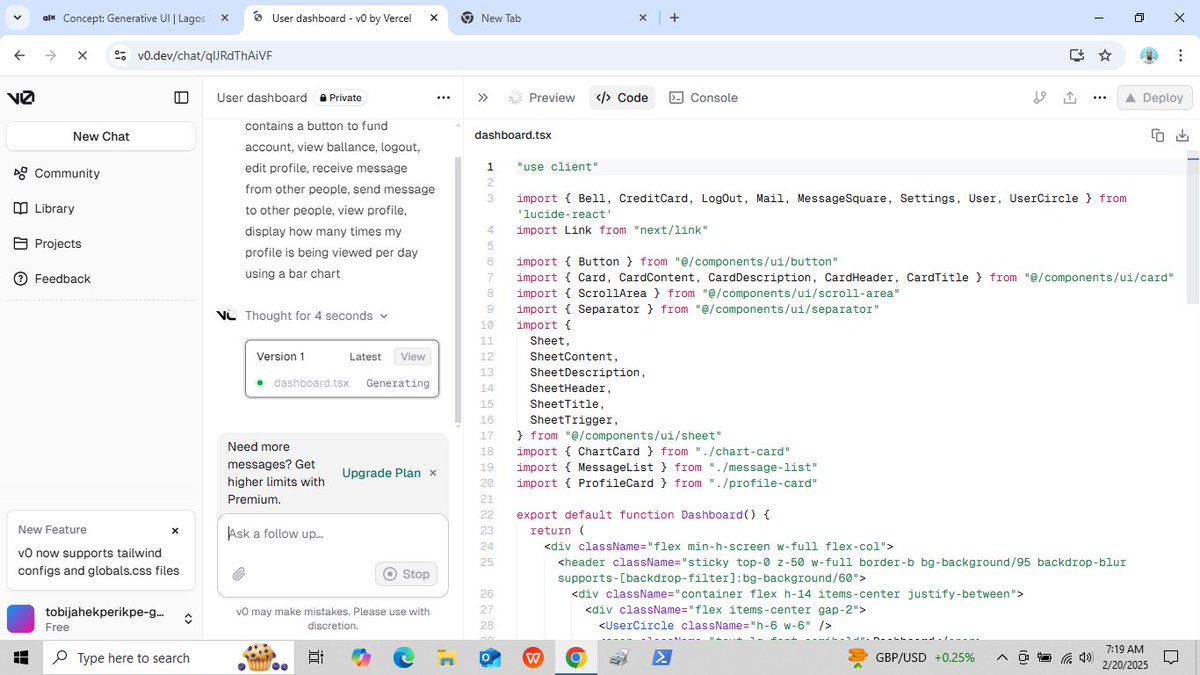
Task: Click the browser address bar URL
Action: point(205,55)
